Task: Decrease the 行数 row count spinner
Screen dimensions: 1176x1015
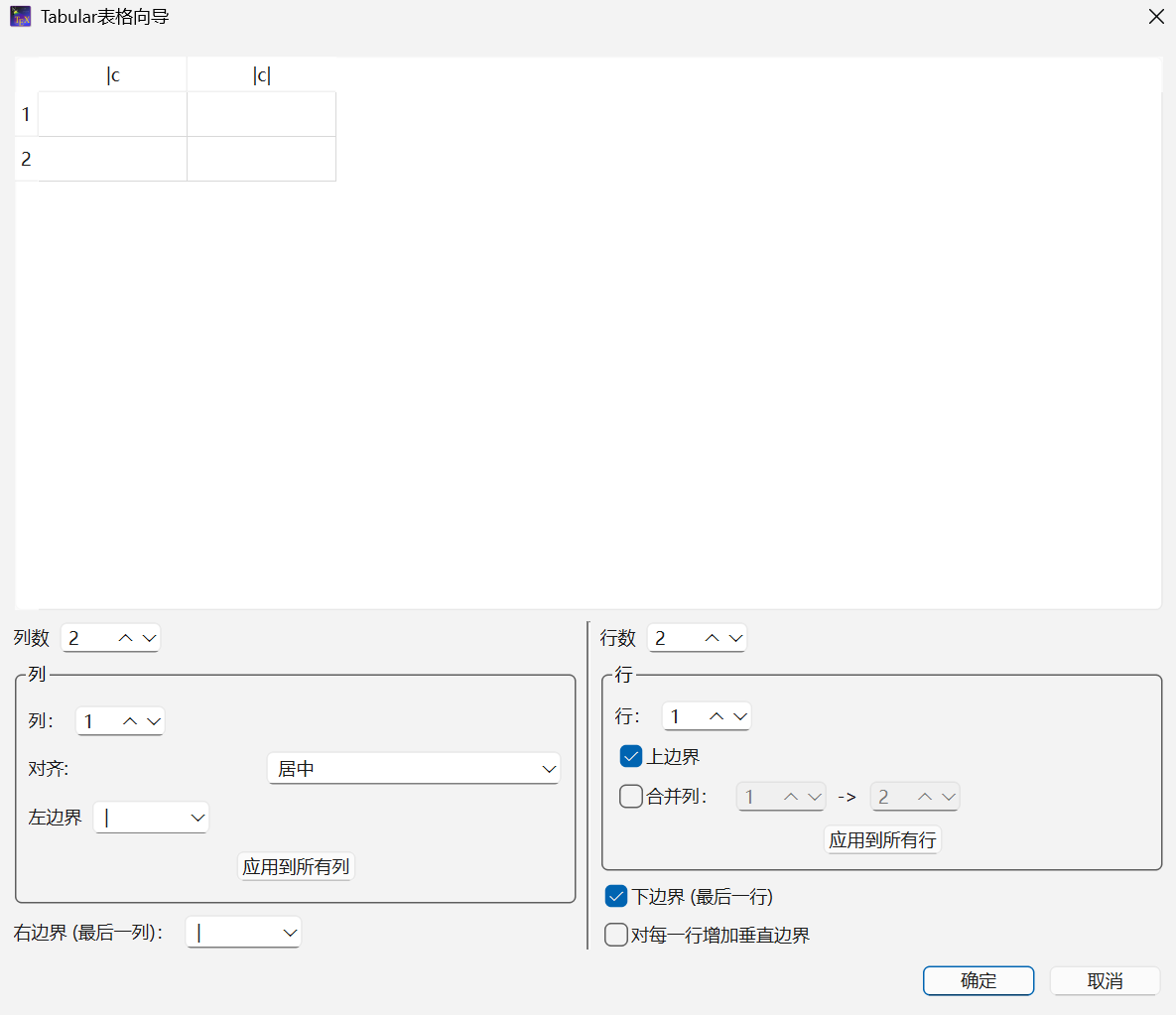Action: tap(735, 638)
